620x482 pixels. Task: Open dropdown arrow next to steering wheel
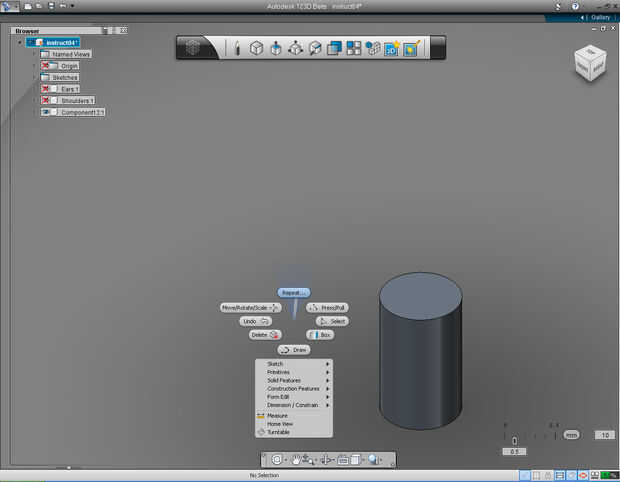[285, 460]
